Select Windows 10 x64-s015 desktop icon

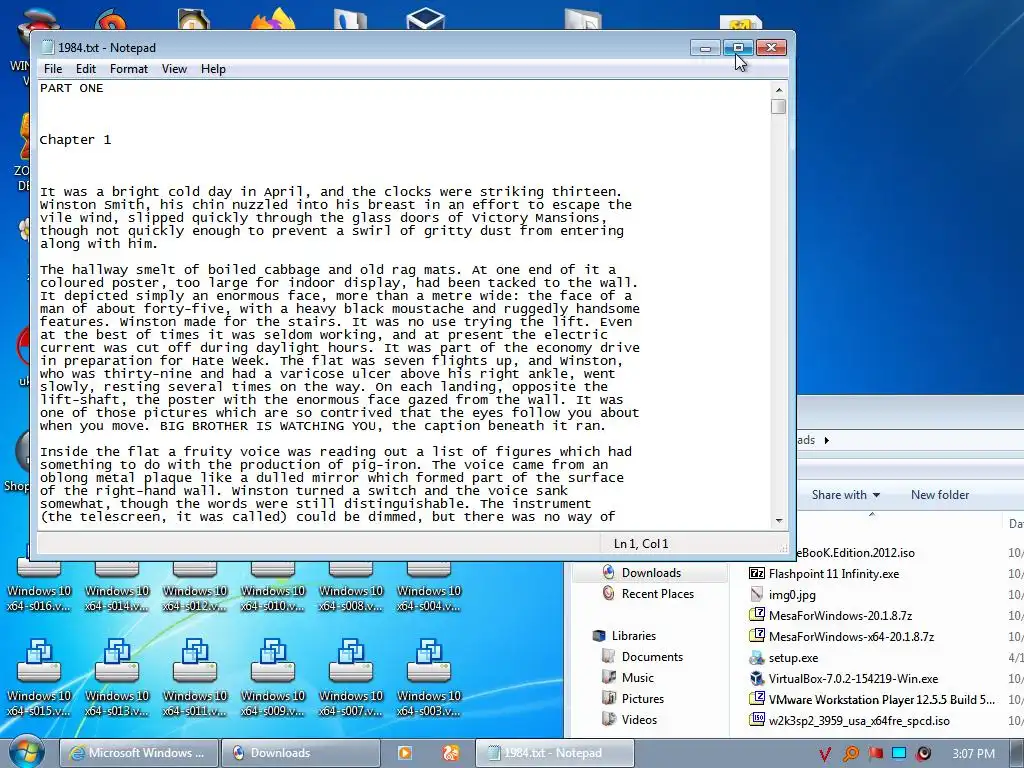tap(39, 678)
